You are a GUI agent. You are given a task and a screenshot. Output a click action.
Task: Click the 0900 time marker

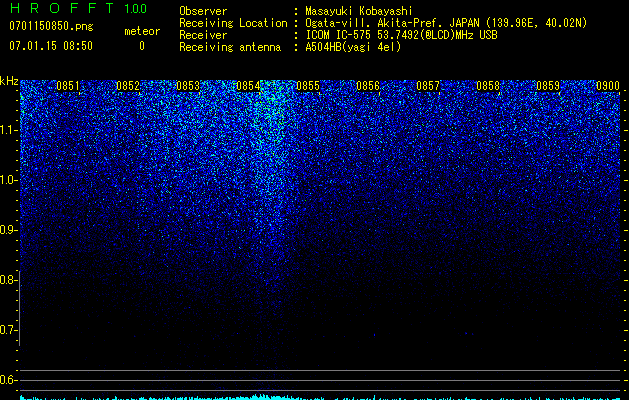[608, 86]
